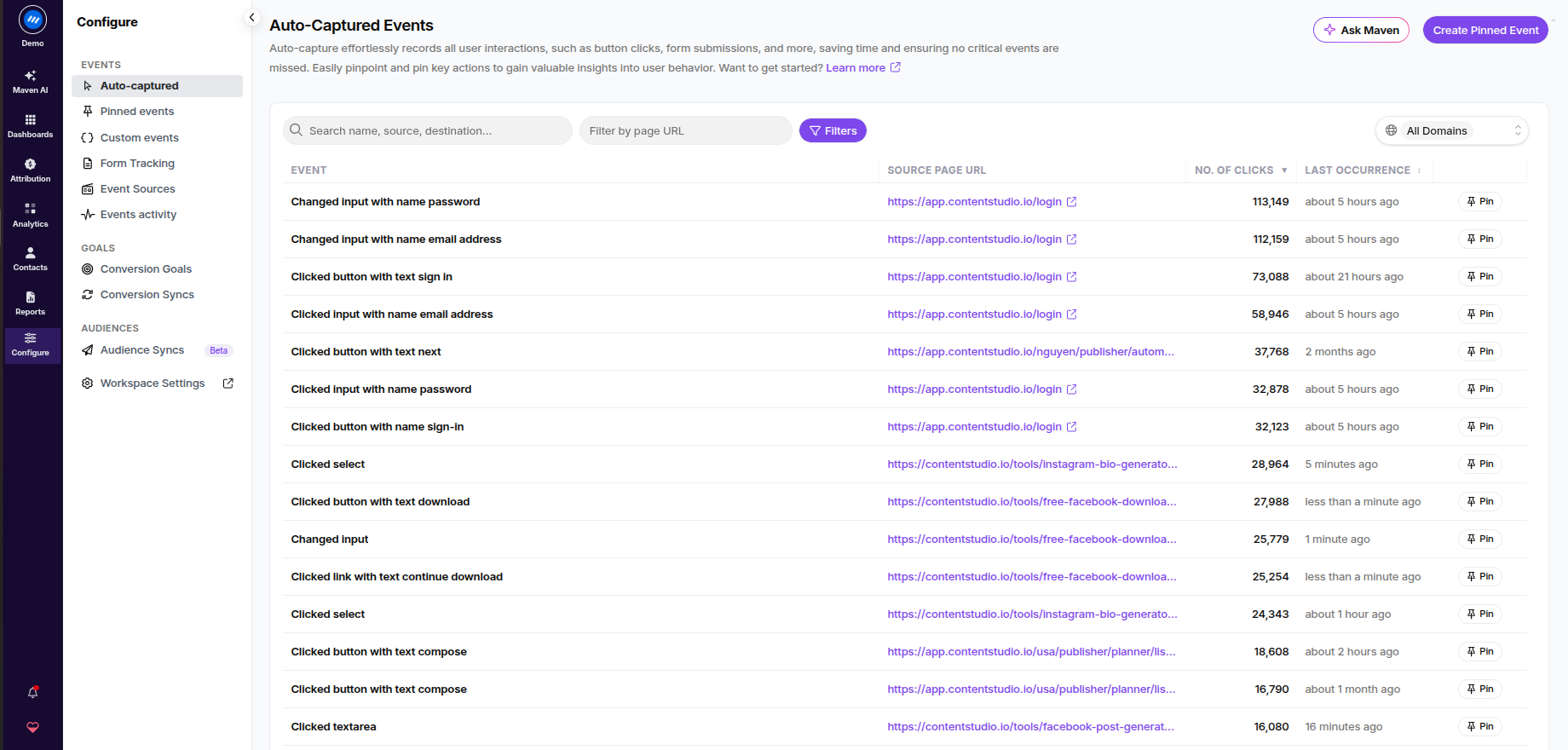The height and width of the screenshot is (750, 1568).
Task: Sort by No. of Clicks column
Action: click(1241, 170)
